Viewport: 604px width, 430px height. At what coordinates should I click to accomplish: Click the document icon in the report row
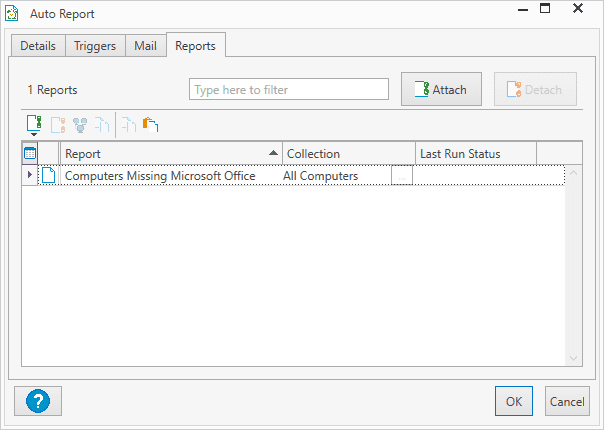(x=49, y=175)
